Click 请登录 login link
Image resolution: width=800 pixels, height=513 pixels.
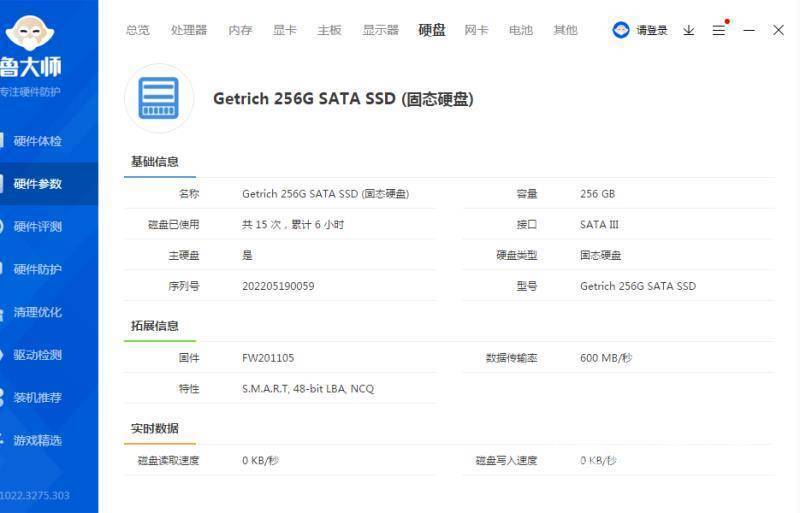[652, 31]
